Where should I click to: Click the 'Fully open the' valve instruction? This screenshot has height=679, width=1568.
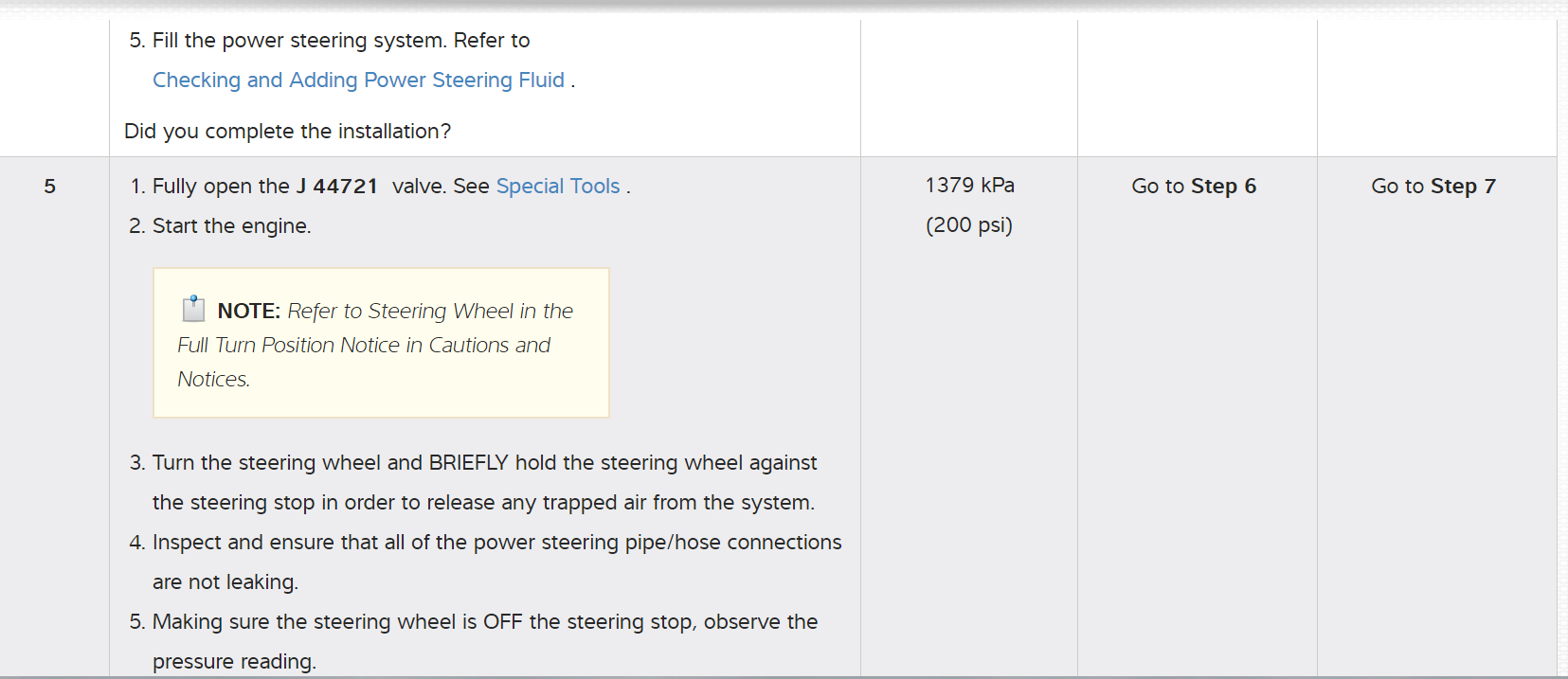click(221, 187)
